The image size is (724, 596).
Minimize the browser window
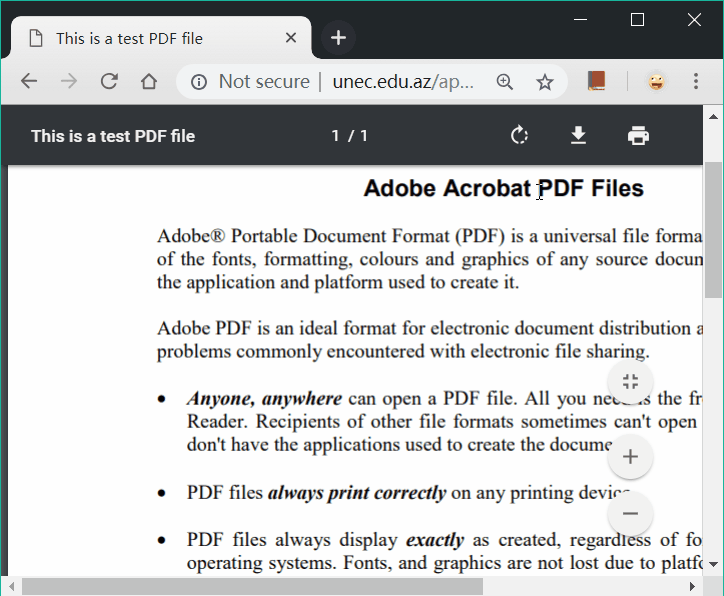tap(580, 19)
